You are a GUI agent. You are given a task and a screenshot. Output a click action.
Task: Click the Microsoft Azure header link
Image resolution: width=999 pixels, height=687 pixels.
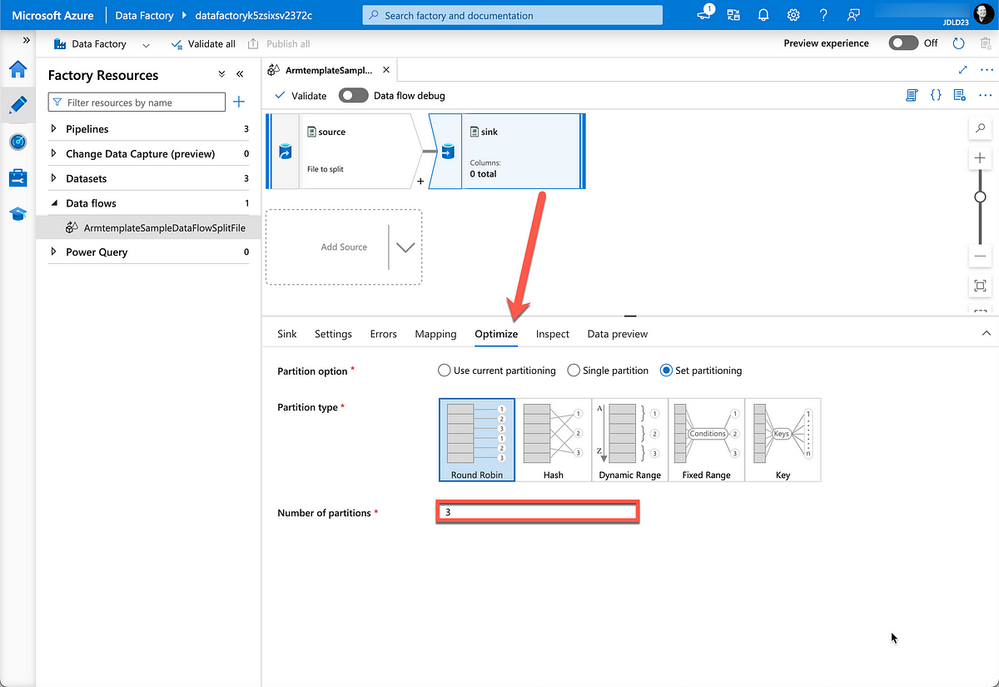click(x=52, y=15)
